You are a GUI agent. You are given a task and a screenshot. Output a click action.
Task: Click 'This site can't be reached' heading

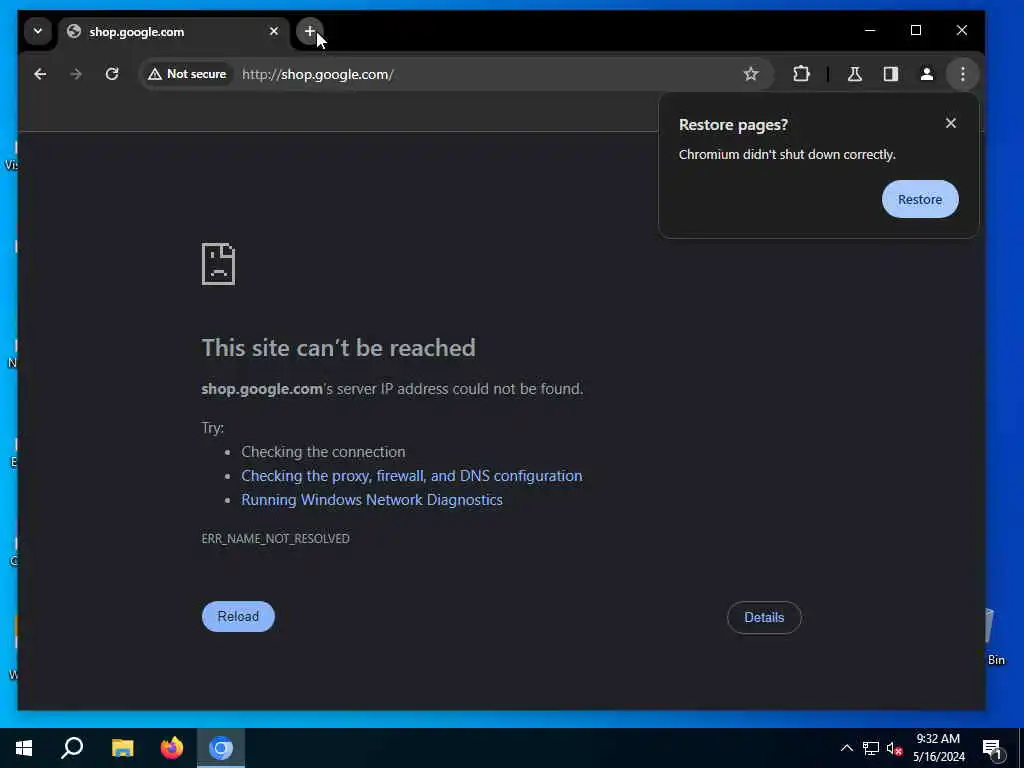click(338, 348)
